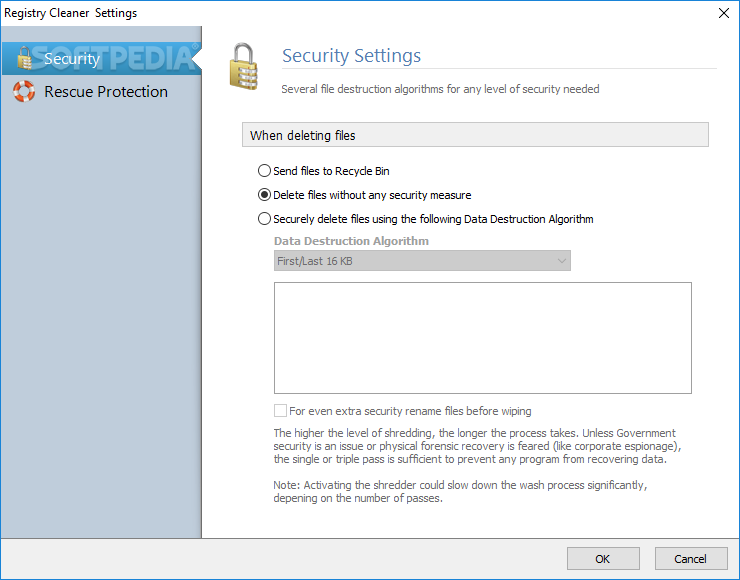Click the Data Destruction Algorithm label

click(352, 241)
